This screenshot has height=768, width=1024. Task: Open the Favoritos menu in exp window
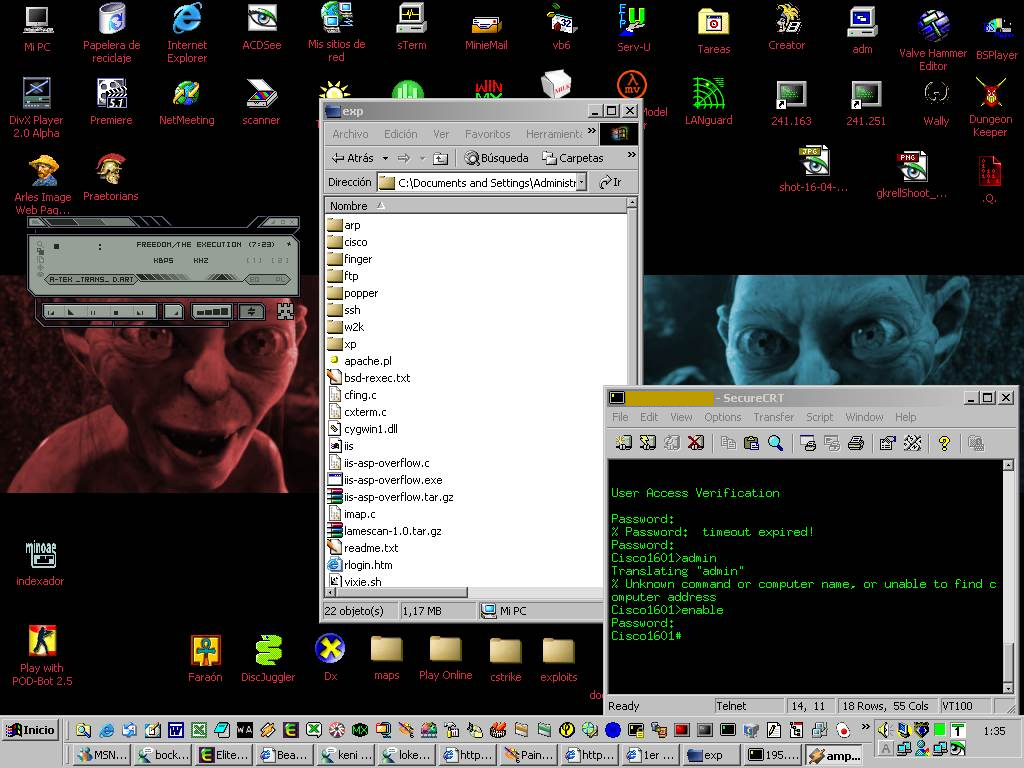[487, 134]
